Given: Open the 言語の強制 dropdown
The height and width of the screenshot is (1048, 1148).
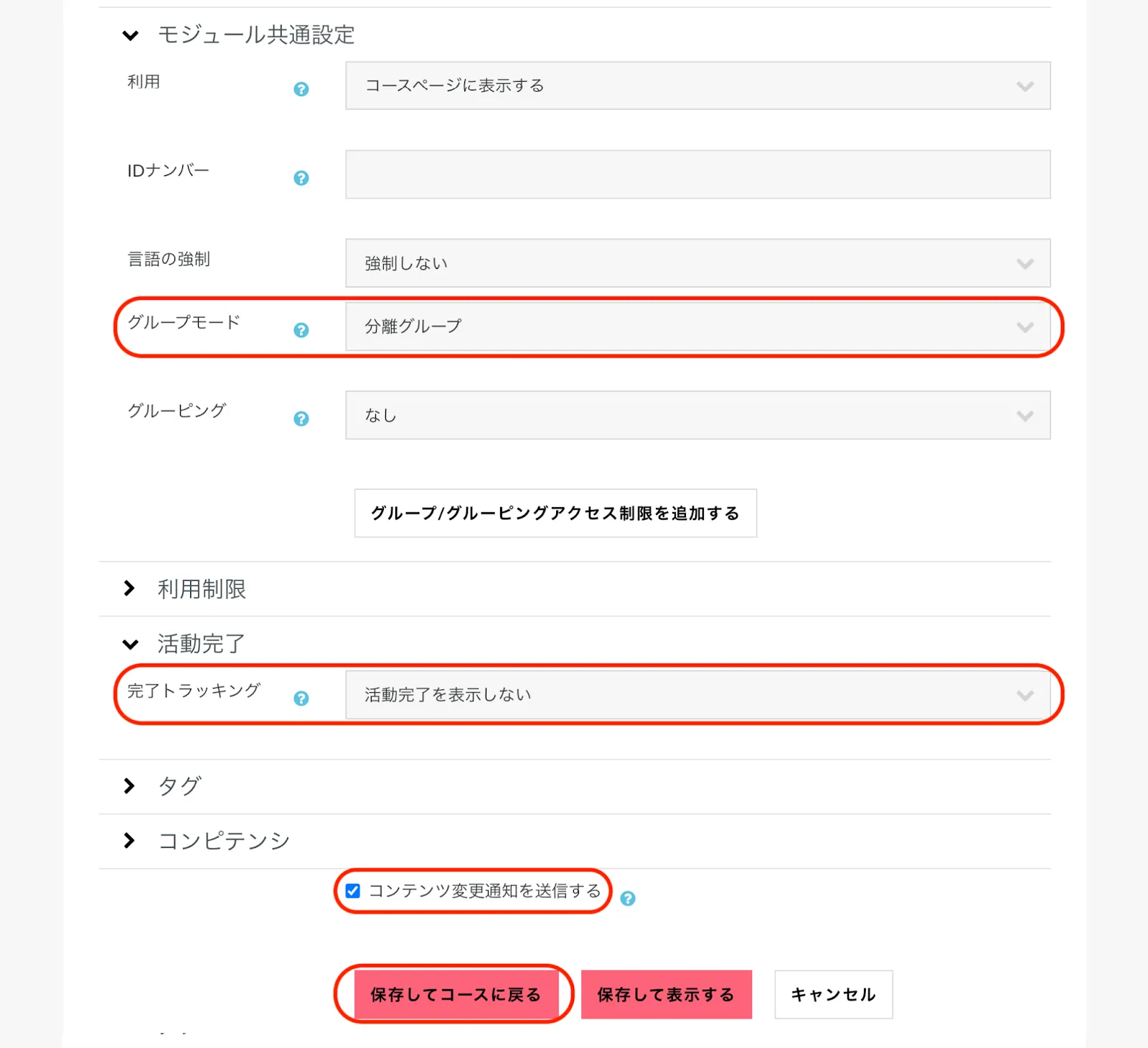Looking at the screenshot, I should point(697,263).
